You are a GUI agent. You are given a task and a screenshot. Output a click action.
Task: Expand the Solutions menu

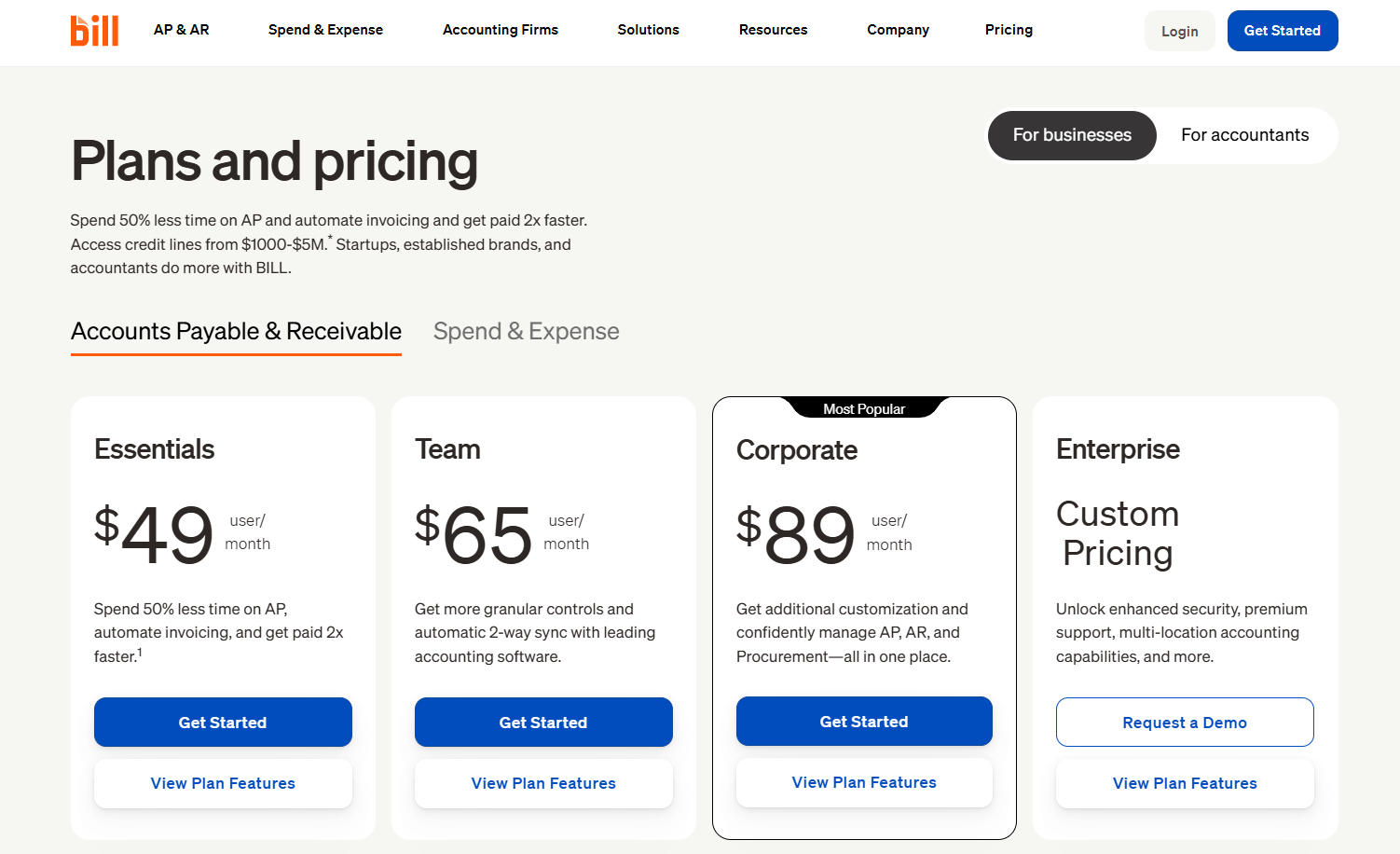tap(649, 30)
